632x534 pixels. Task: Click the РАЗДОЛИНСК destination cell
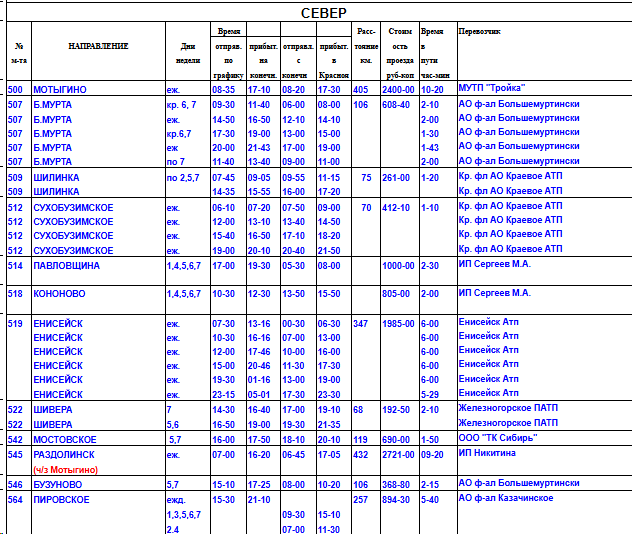click(65, 454)
